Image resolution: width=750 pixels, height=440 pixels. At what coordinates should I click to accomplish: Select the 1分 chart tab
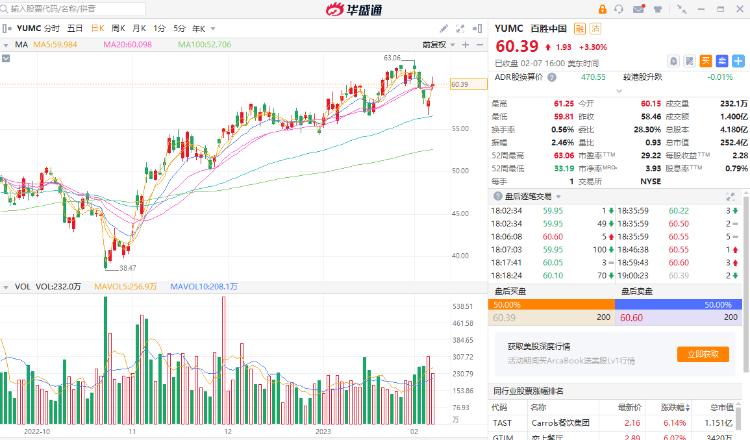click(x=159, y=29)
